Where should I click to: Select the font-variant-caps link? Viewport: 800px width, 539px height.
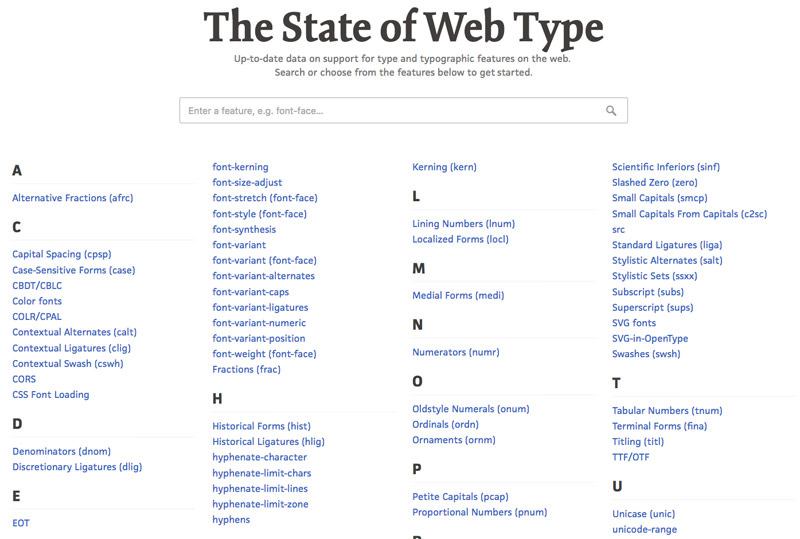pos(250,292)
